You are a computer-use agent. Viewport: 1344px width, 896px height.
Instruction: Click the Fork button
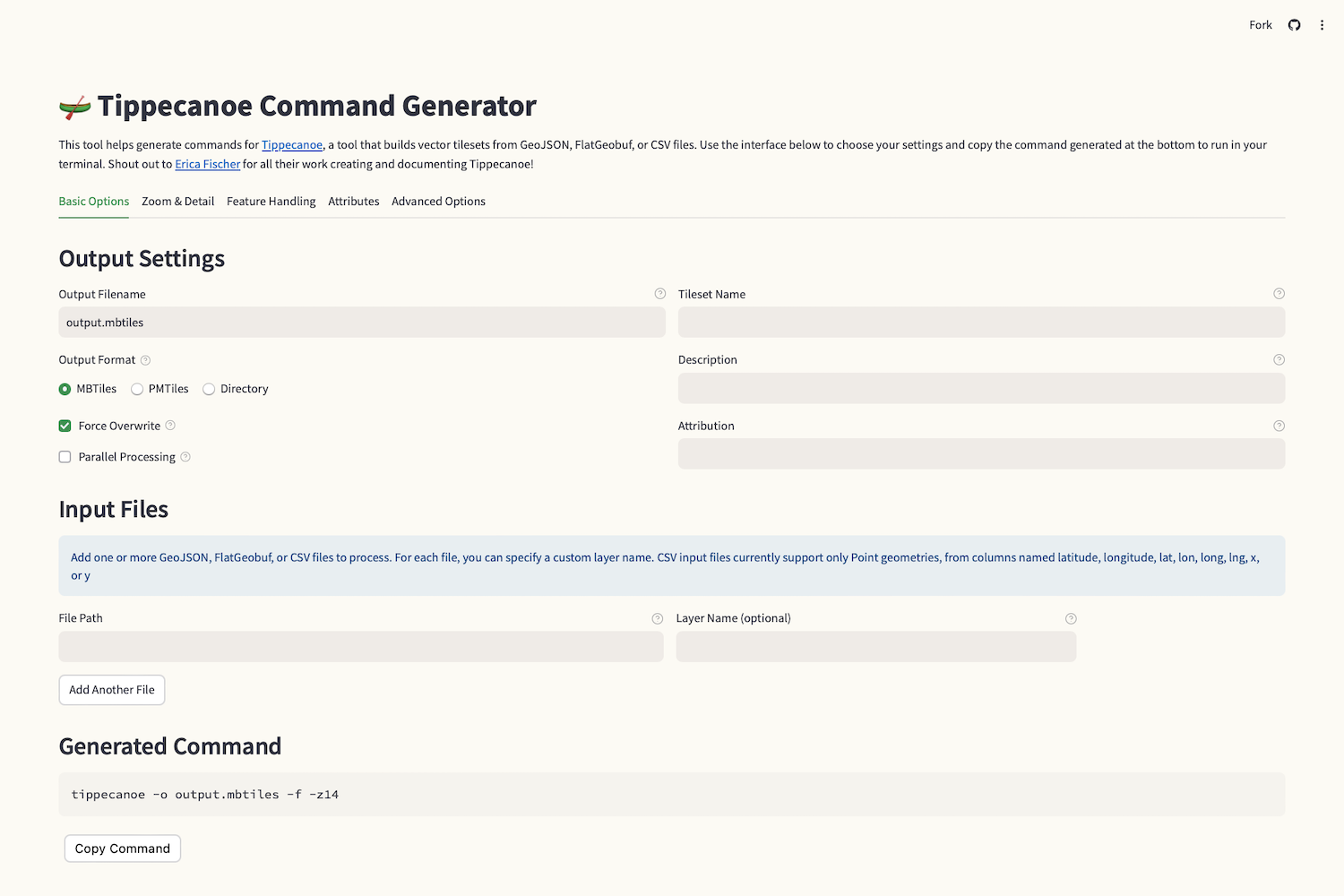[x=1261, y=25]
